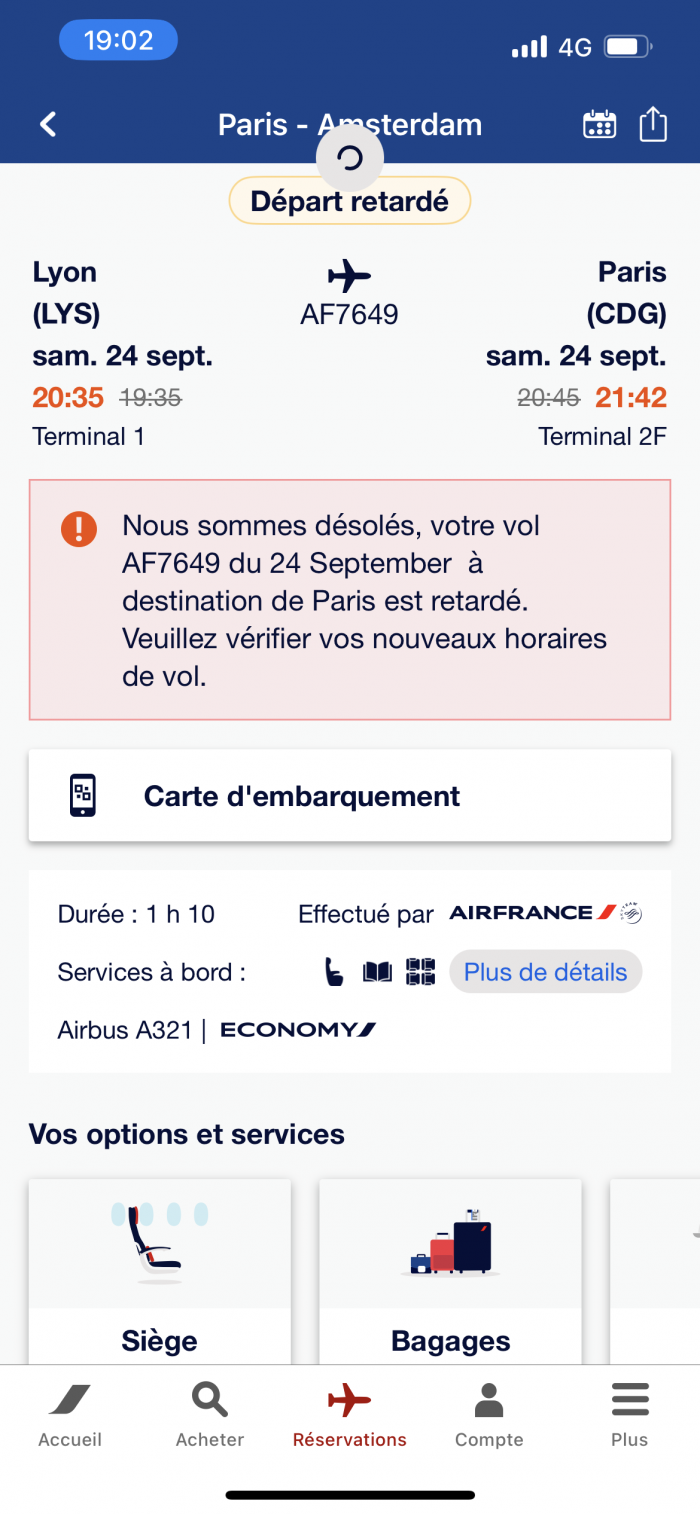Select the Bagages option card
The height and width of the screenshot is (1514, 700).
450,1271
